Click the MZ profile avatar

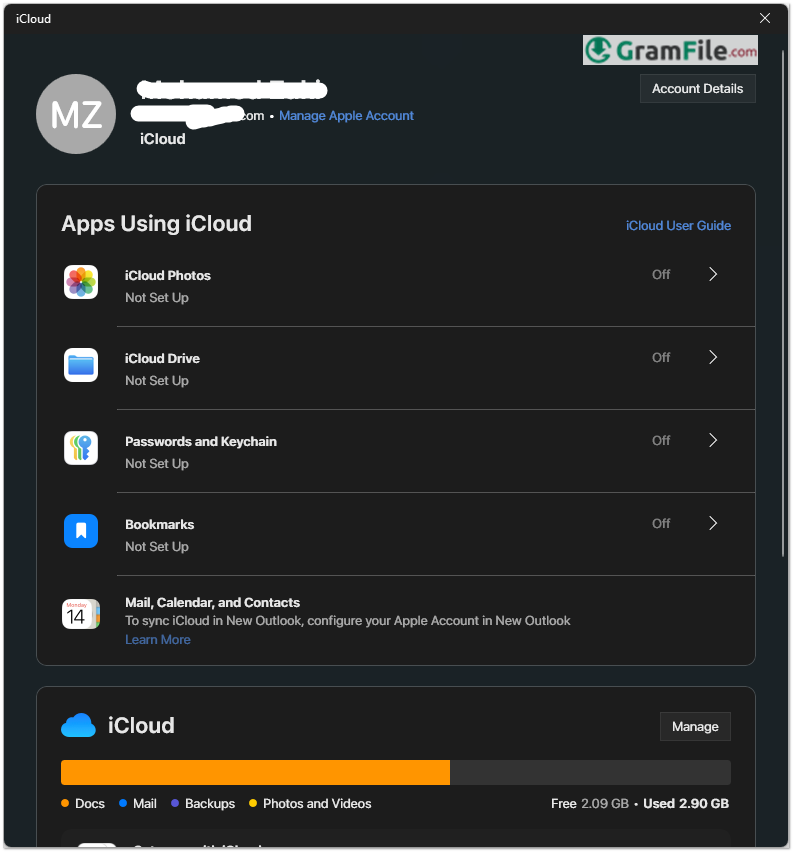click(x=76, y=114)
